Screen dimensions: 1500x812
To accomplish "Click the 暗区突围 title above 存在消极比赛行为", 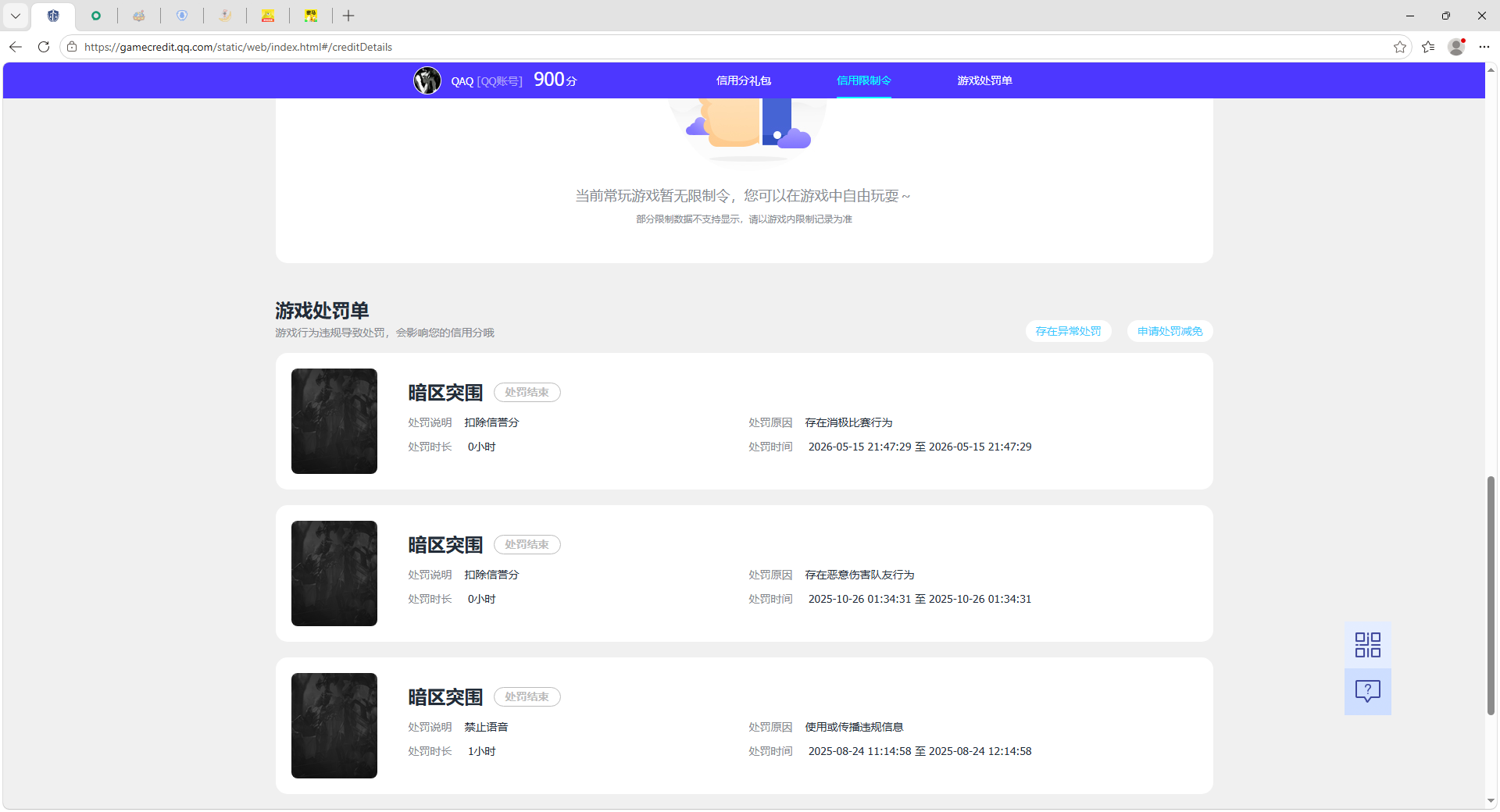I will click(x=445, y=393).
